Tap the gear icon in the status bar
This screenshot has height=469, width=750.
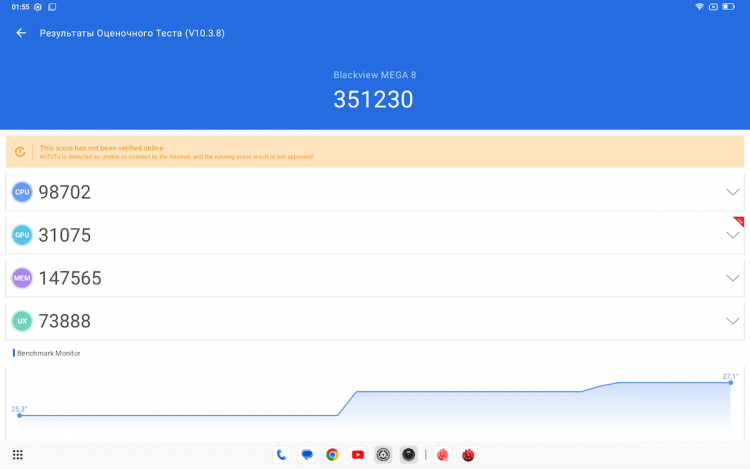tap(38, 7)
